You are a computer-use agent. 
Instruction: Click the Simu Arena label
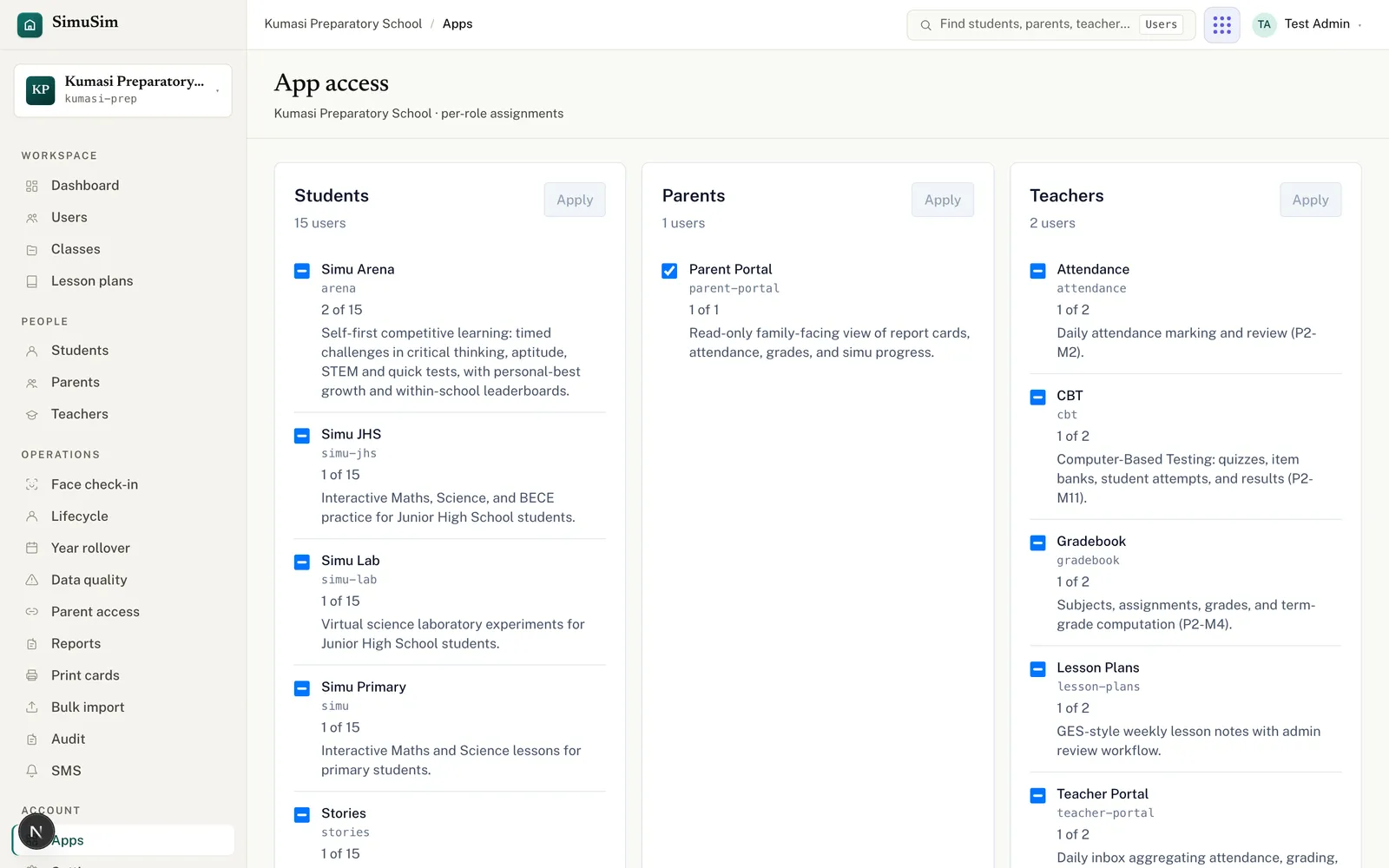coord(358,270)
